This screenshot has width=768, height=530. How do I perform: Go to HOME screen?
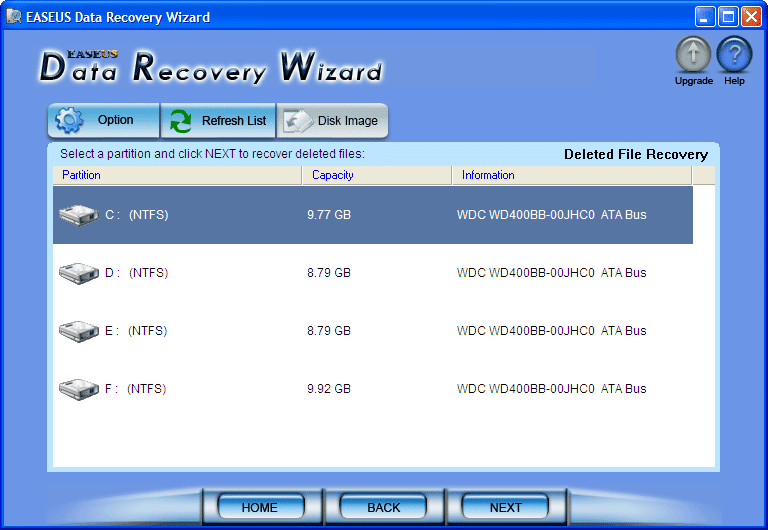[x=260, y=507]
